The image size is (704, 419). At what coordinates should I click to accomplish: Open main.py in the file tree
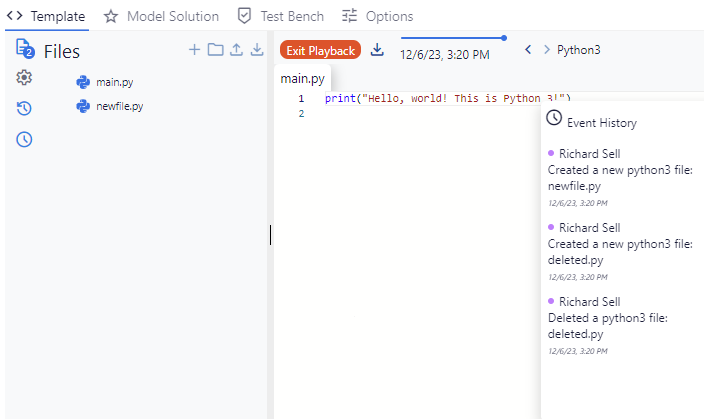(x=114, y=82)
